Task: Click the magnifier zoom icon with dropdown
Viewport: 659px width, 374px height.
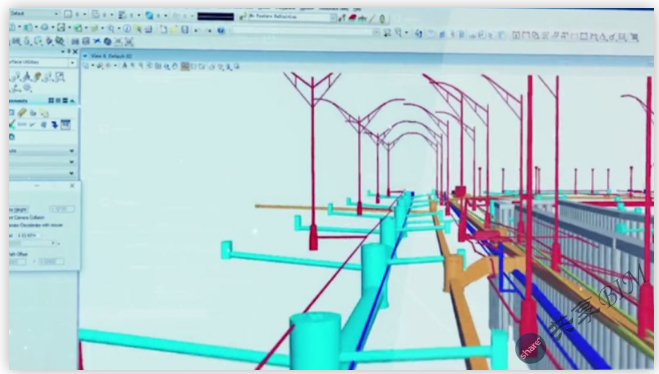Action: 111,29
